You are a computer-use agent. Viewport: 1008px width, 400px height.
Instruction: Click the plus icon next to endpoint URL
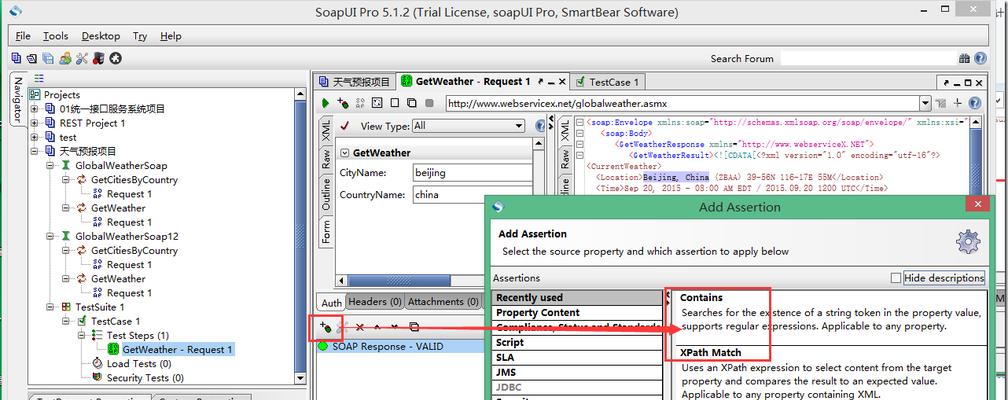pyautogui.click(x=958, y=103)
